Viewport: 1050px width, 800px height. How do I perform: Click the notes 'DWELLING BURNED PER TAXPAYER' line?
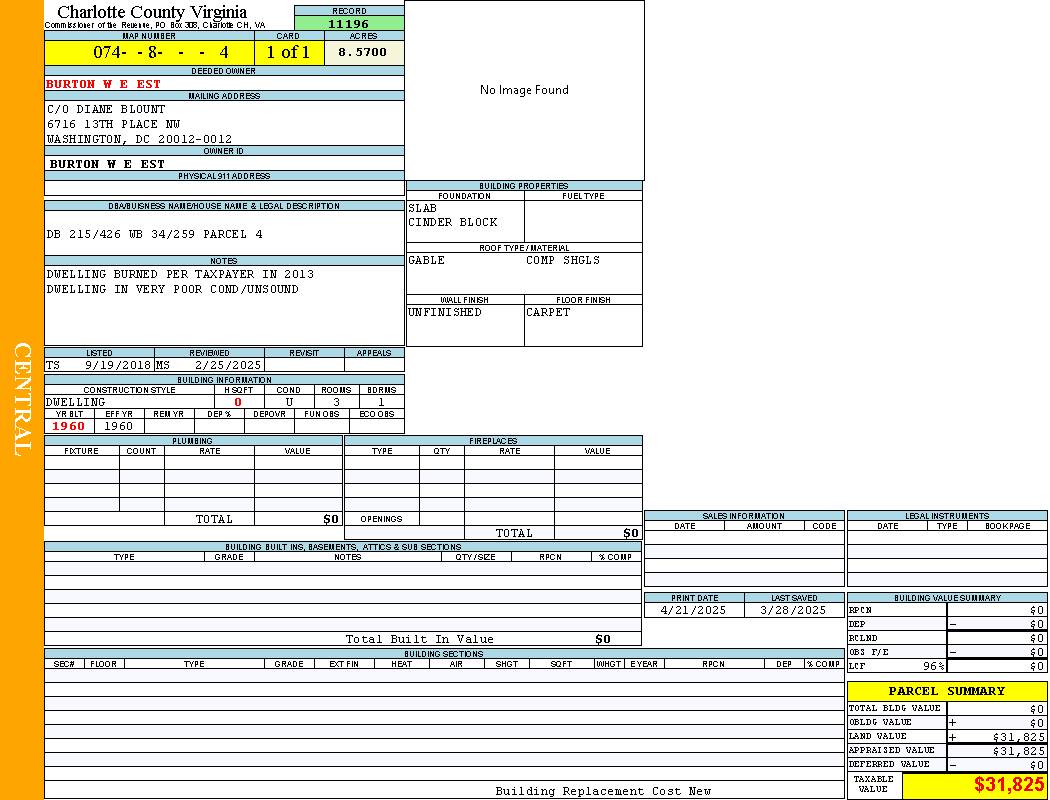tap(180, 274)
